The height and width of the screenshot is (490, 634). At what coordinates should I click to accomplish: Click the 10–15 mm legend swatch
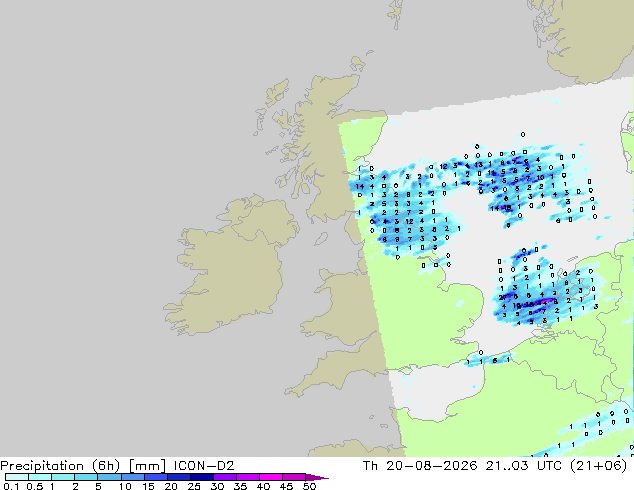point(133,477)
